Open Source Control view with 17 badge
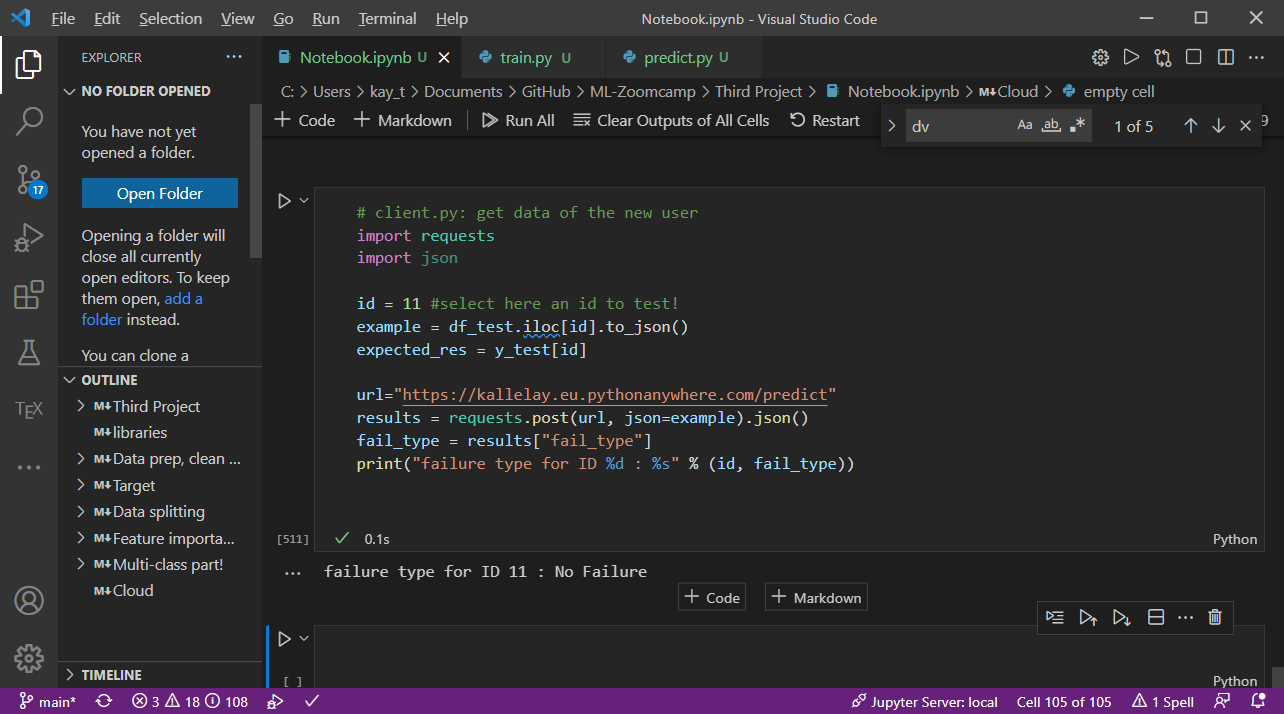Screen dimensions: 1284x714 pyautogui.click(x=29, y=181)
